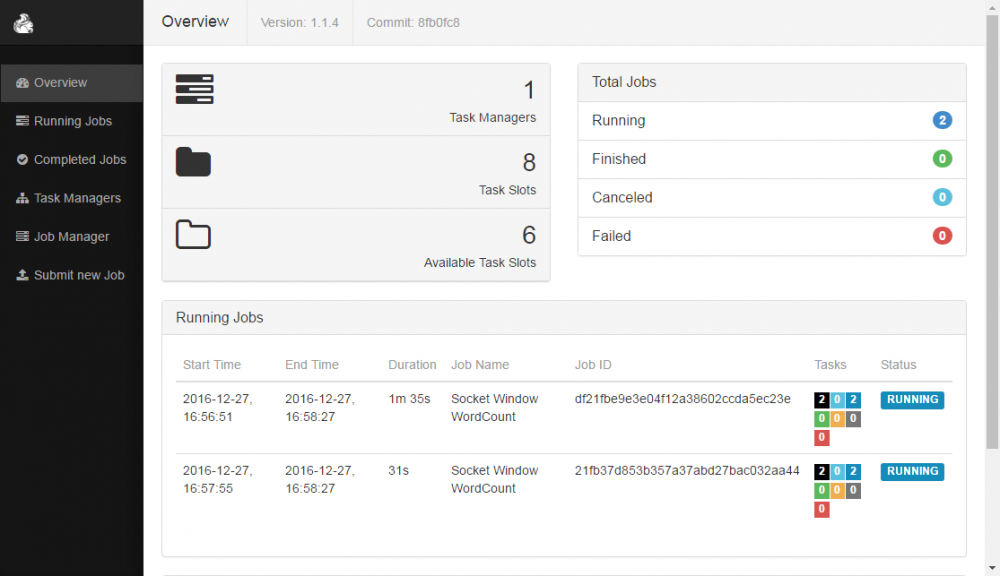
Task: Click the red failed-tasks counter of first job
Action: pyautogui.click(x=821, y=437)
